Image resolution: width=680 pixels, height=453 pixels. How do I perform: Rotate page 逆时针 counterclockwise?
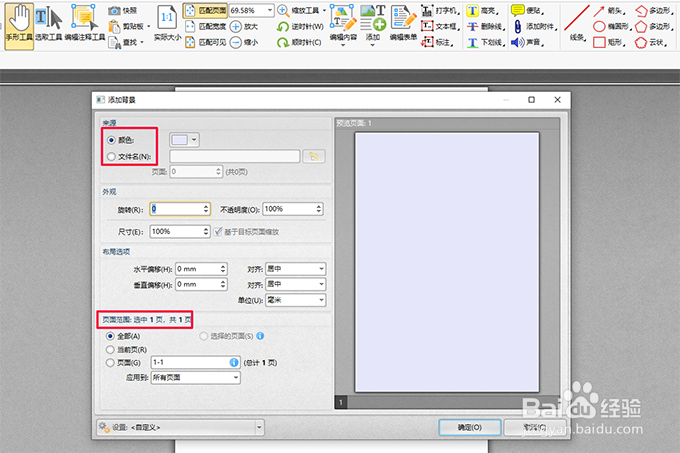click(300, 26)
